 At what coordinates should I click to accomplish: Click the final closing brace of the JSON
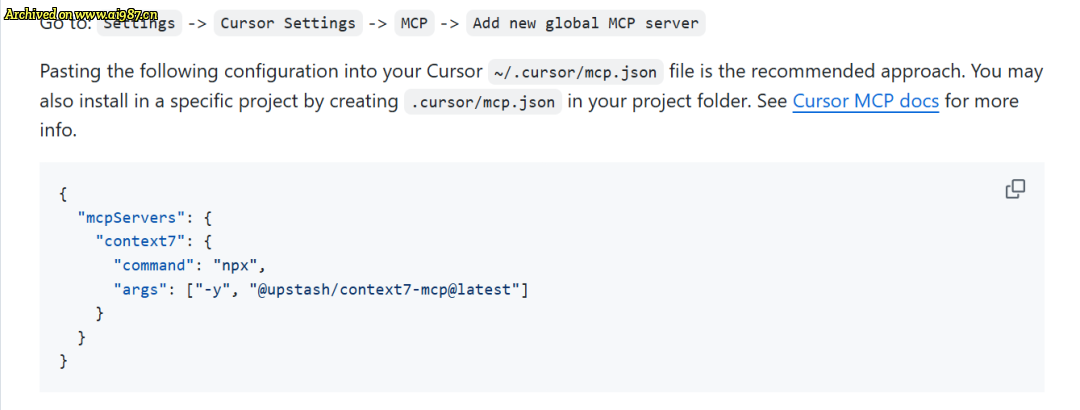[x=63, y=361]
